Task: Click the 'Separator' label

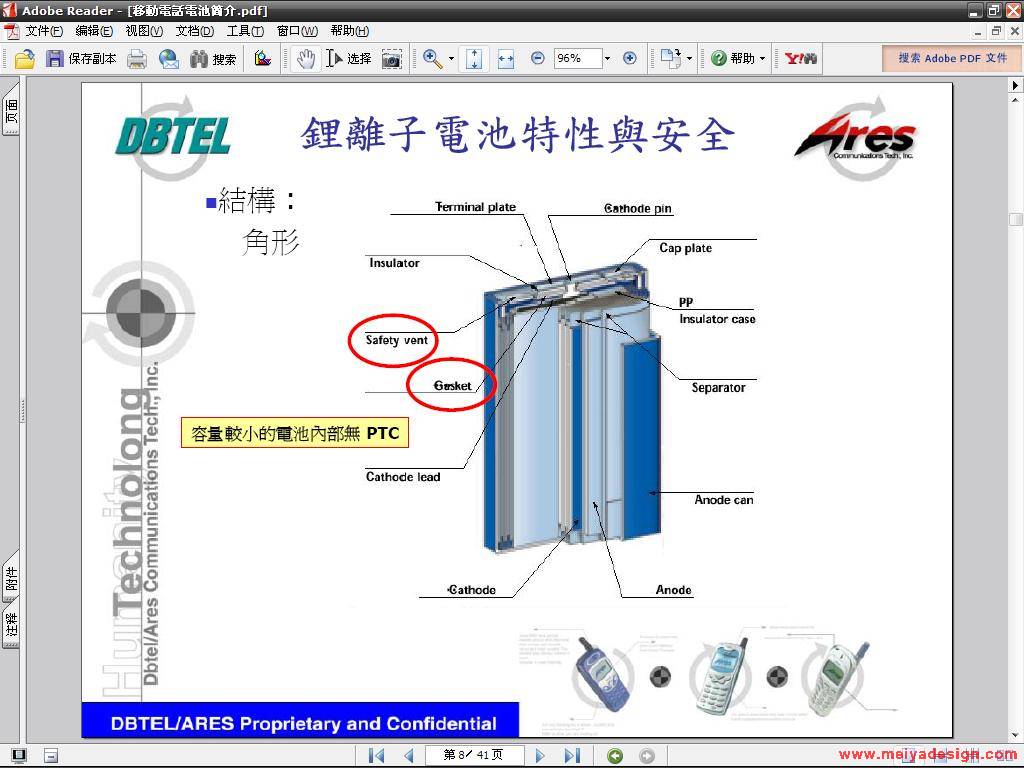Action: [x=718, y=387]
